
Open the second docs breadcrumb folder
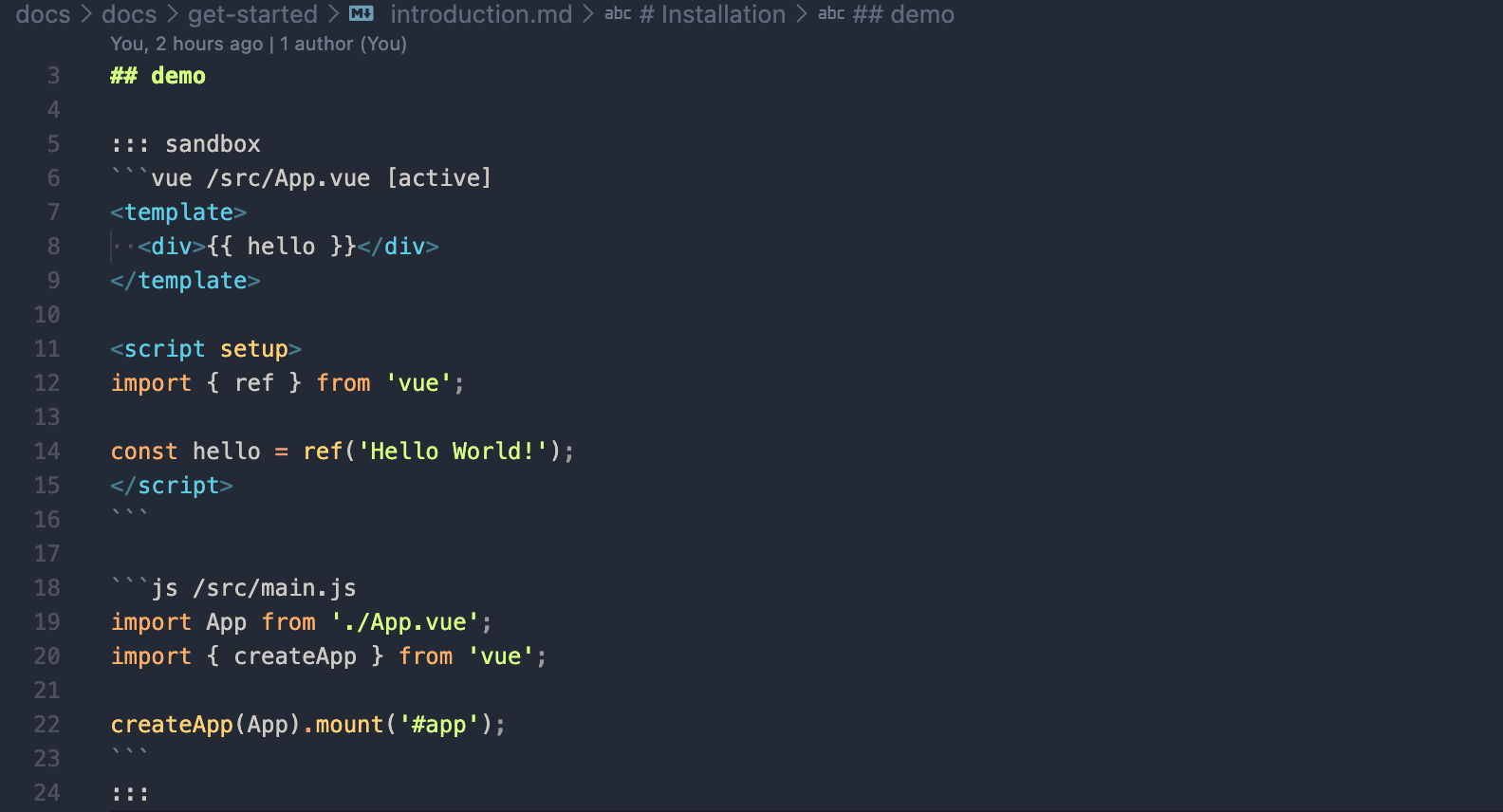[x=129, y=14]
